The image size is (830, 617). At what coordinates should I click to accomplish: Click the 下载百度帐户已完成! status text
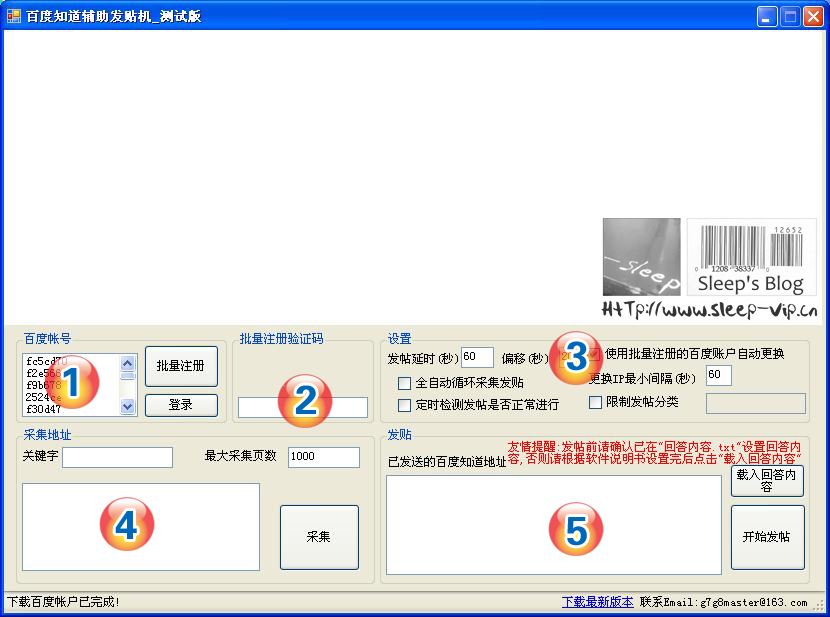63,602
